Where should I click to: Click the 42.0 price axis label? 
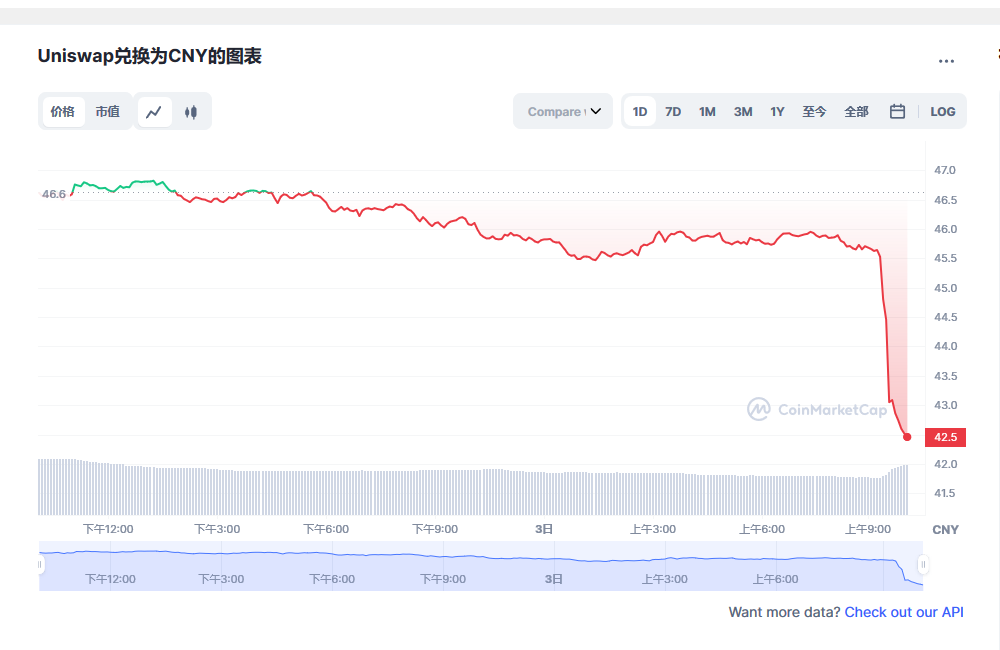click(945, 464)
